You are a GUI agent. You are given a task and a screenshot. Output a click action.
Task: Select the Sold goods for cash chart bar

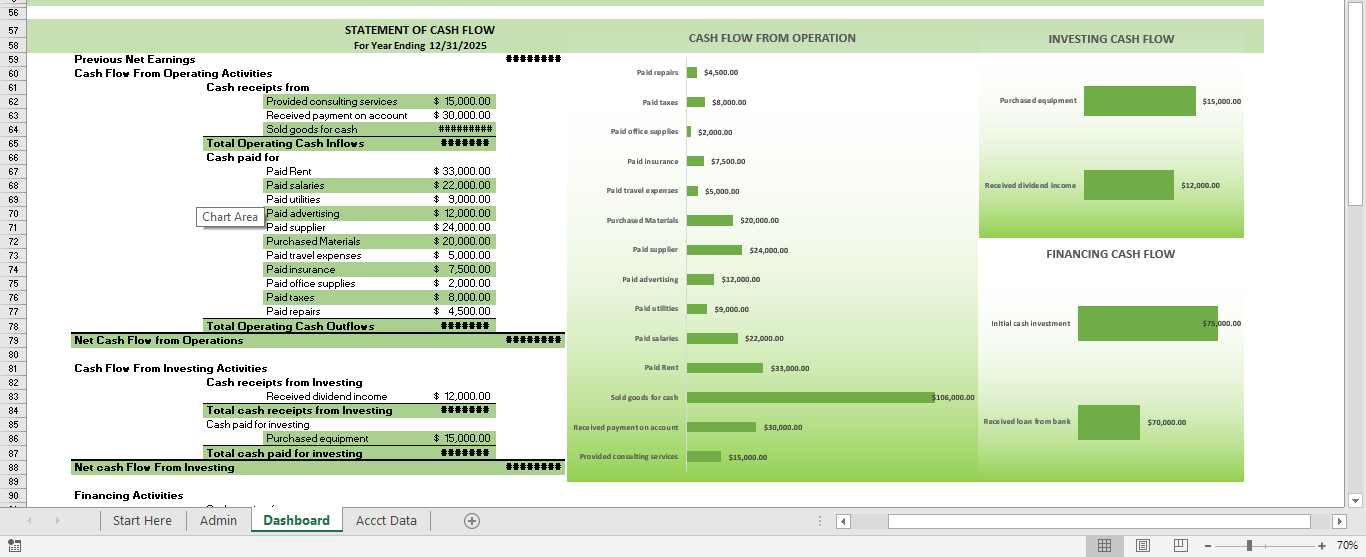pos(809,397)
